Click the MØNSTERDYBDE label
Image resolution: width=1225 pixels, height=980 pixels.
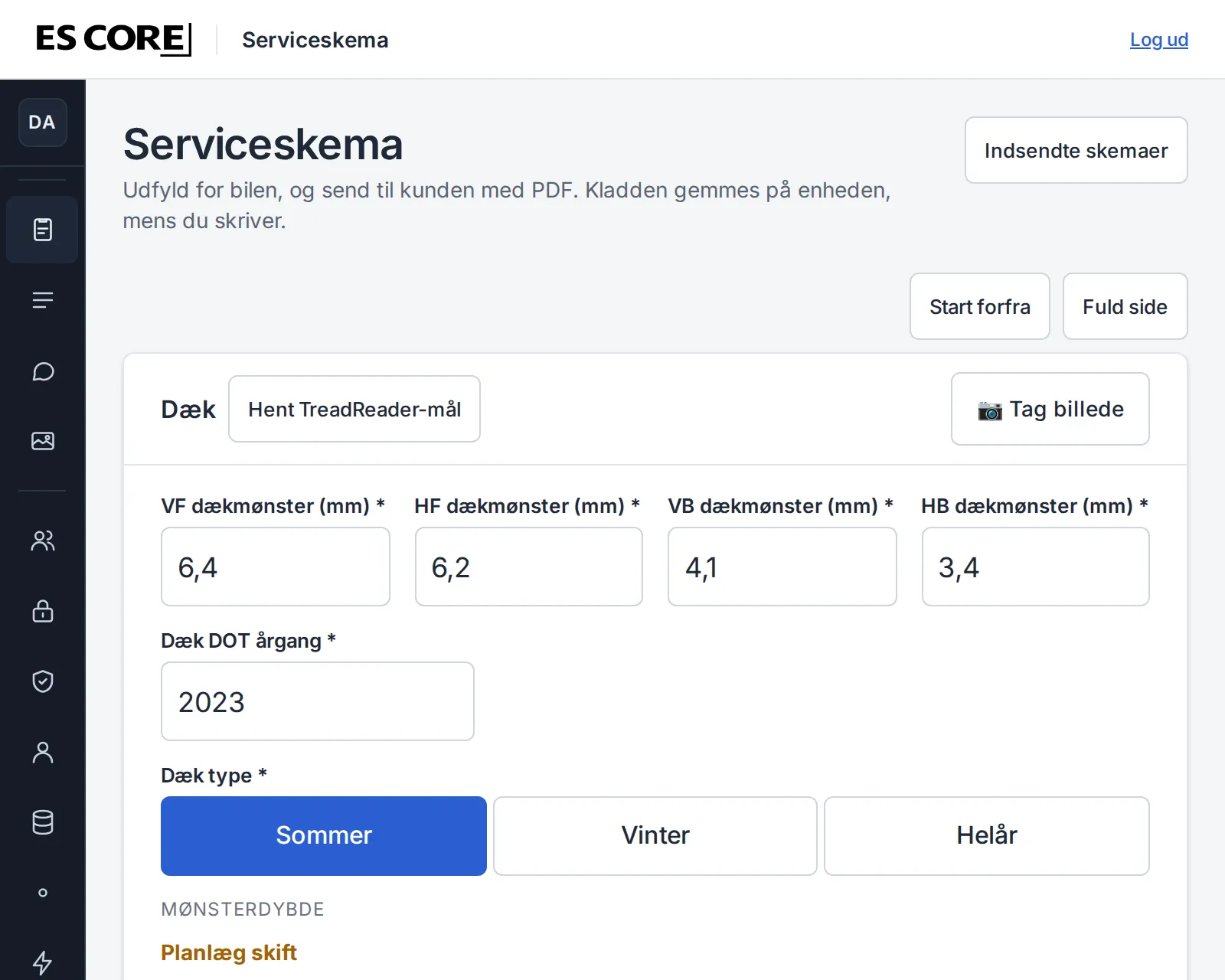243,909
